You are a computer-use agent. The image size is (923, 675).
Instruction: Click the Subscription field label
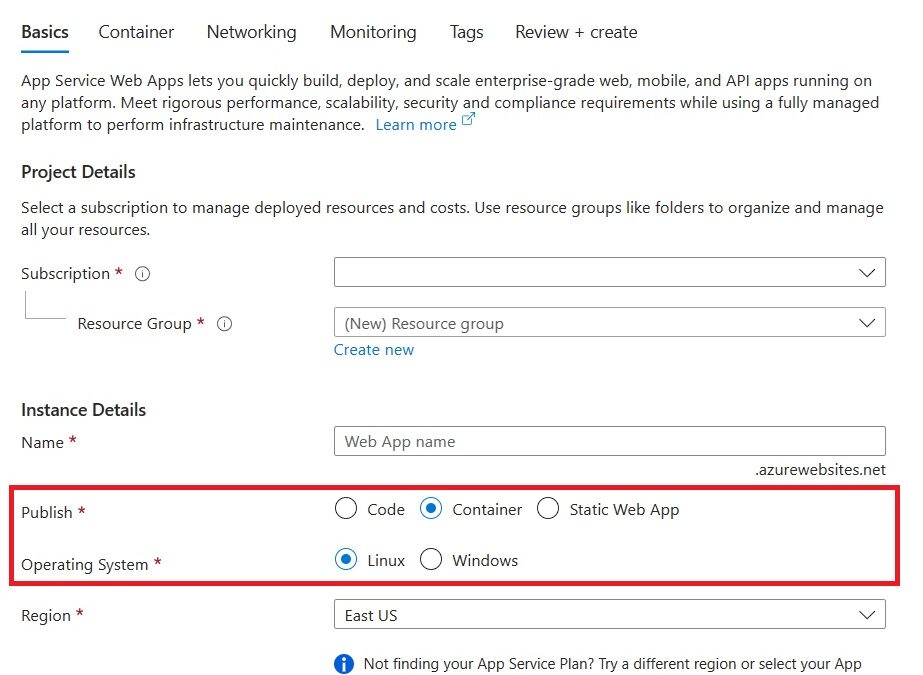(65, 274)
